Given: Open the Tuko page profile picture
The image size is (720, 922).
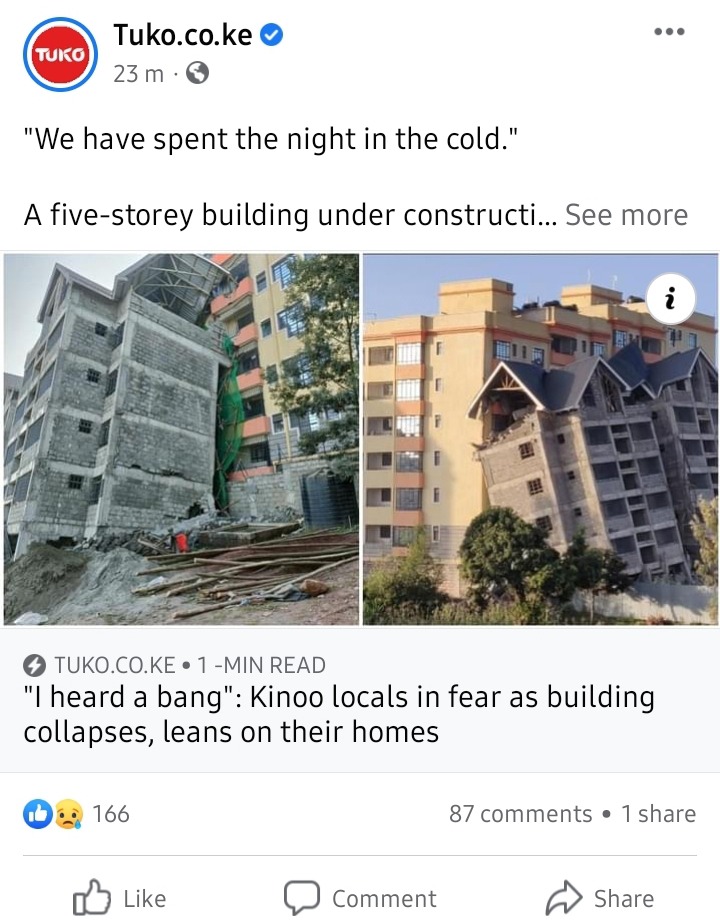Looking at the screenshot, I should (x=61, y=54).
